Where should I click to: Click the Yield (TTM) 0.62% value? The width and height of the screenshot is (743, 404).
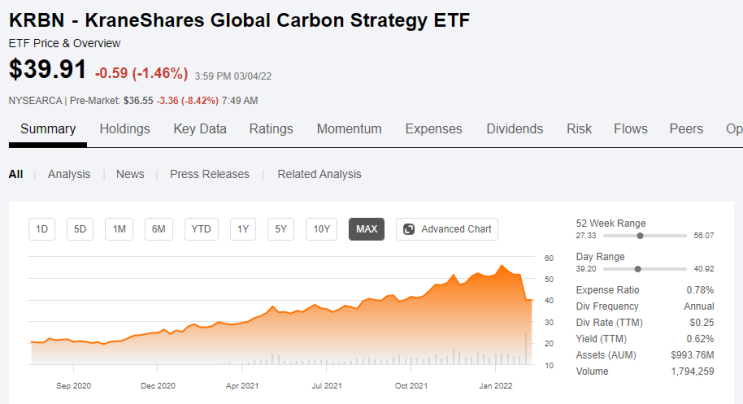(700, 339)
